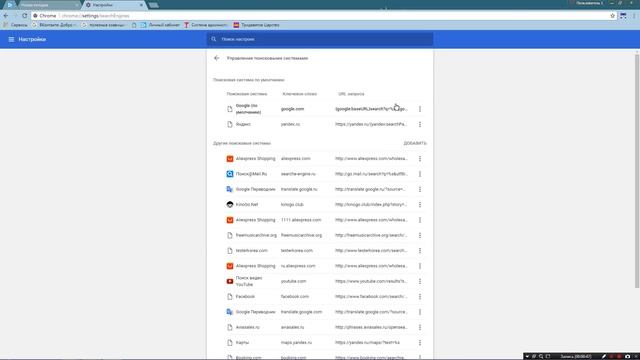
Task: Open more actions for Avasales.ru row
Action: coord(420,327)
